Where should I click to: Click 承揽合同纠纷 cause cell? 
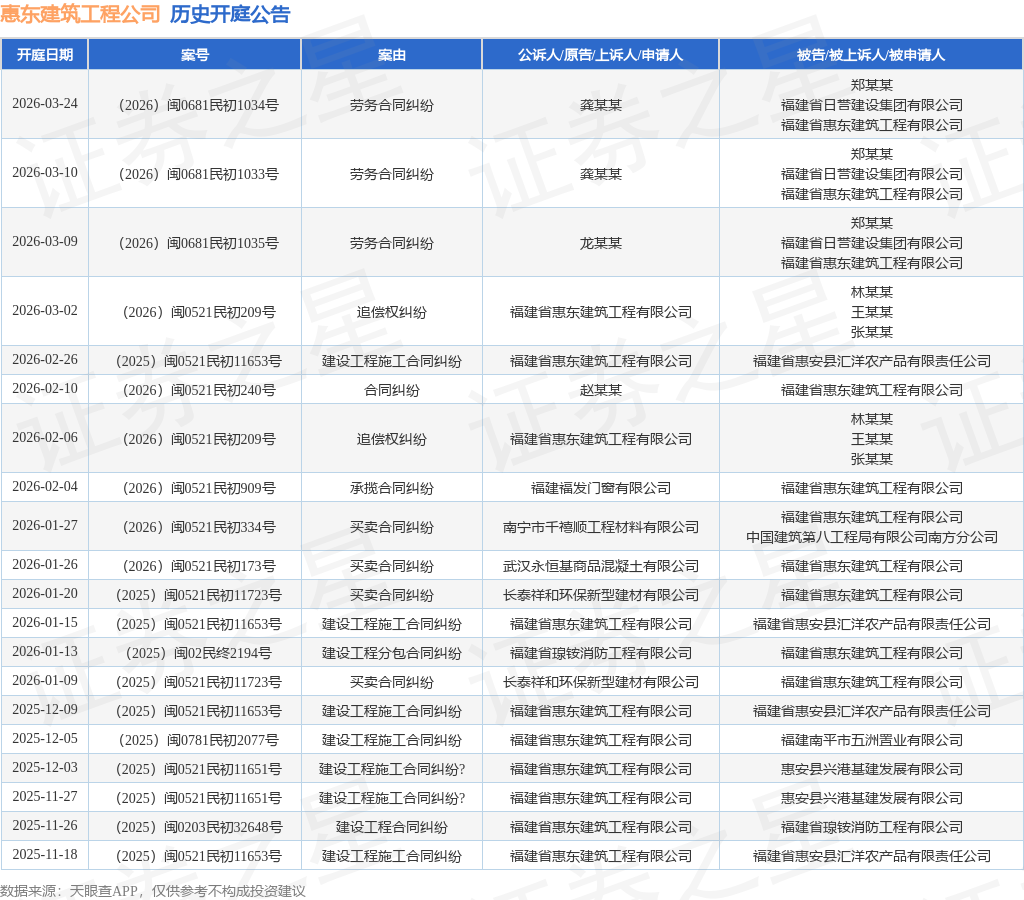tap(392, 489)
